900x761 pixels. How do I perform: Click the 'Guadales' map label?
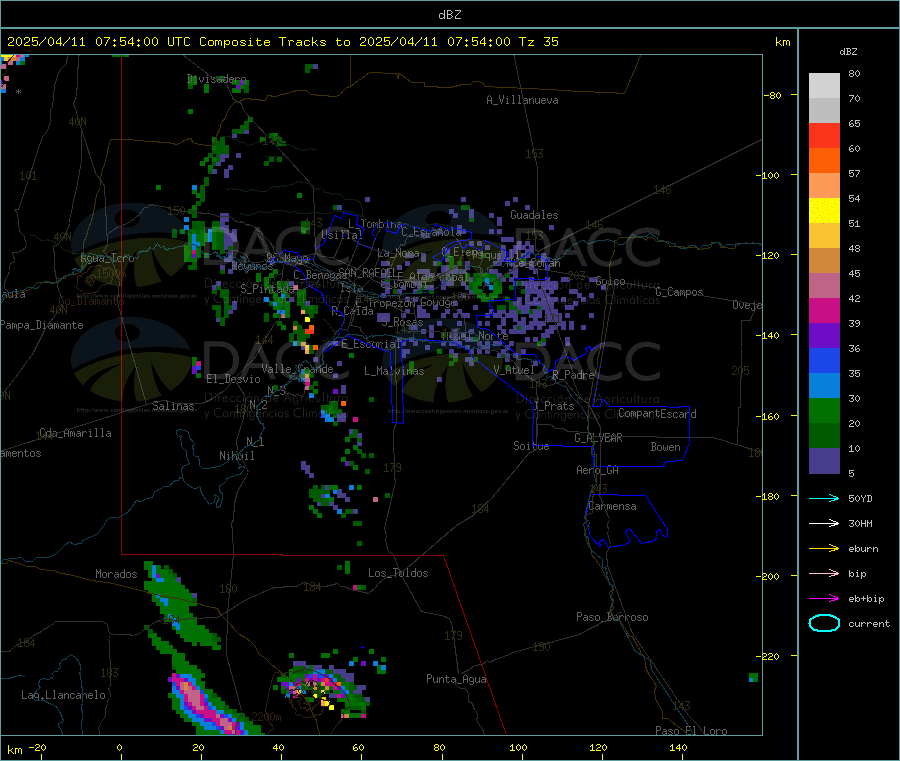point(534,215)
